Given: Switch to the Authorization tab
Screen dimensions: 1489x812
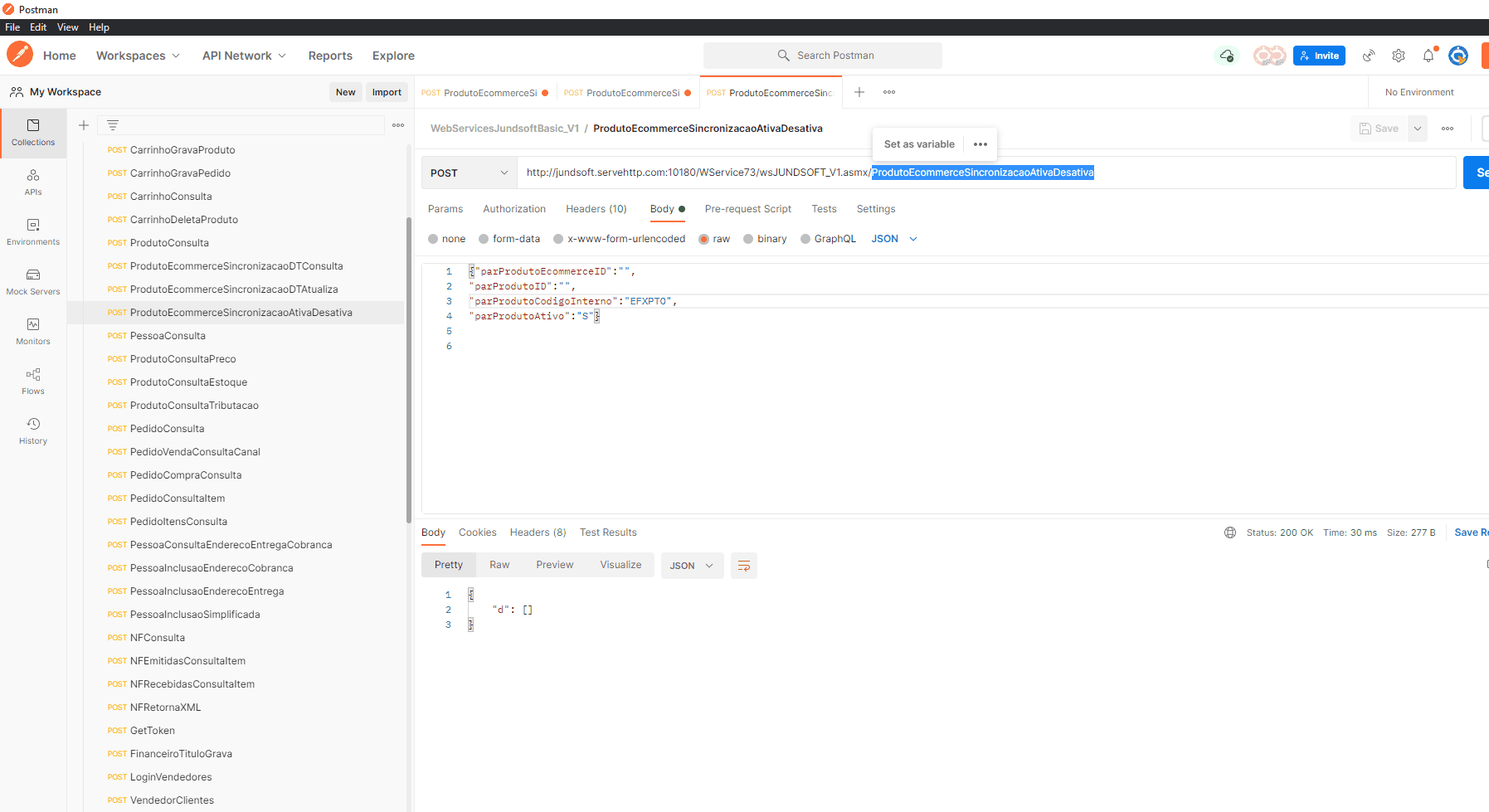Looking at the screenshot, I should [514, 209].
